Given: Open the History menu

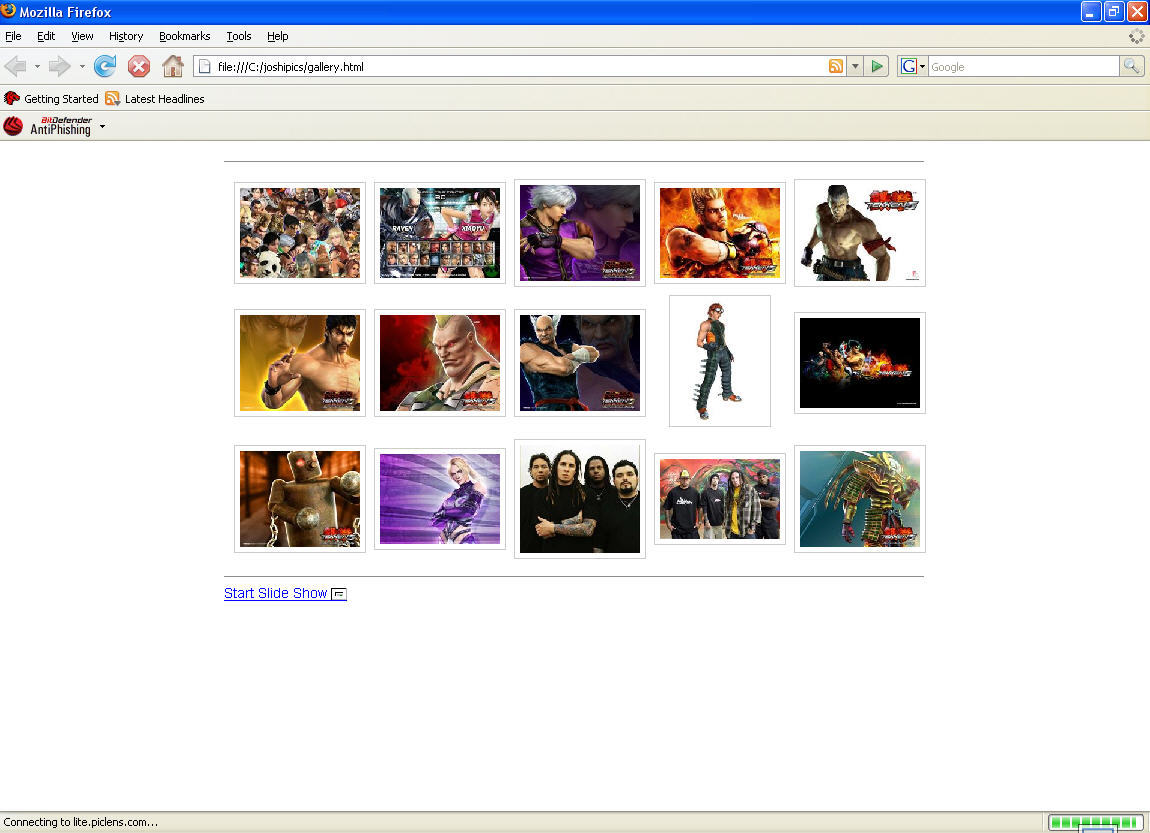Looking at the screenshot, I should coord(125,36).
